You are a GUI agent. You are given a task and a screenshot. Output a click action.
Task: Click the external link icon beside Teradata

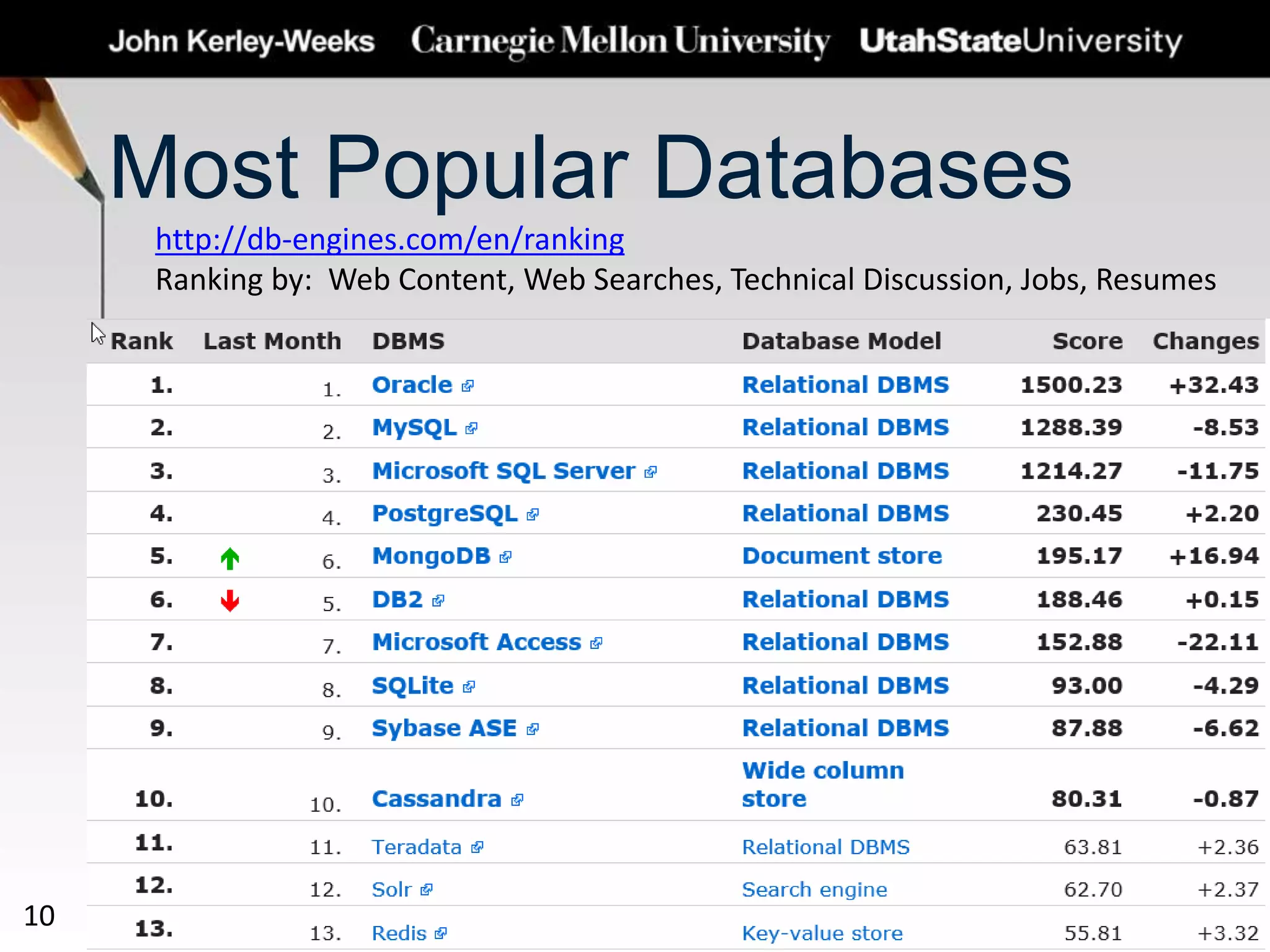[x=477, y=847]
